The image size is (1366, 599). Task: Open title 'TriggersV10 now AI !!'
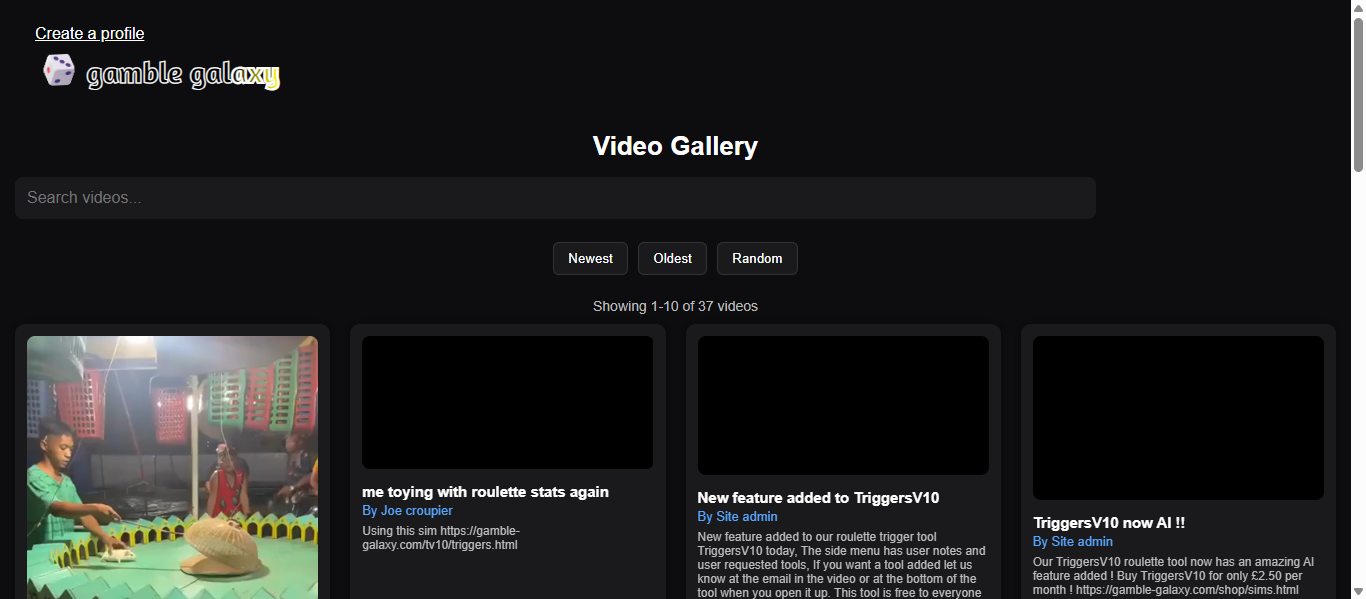[x=1107, y=522]
